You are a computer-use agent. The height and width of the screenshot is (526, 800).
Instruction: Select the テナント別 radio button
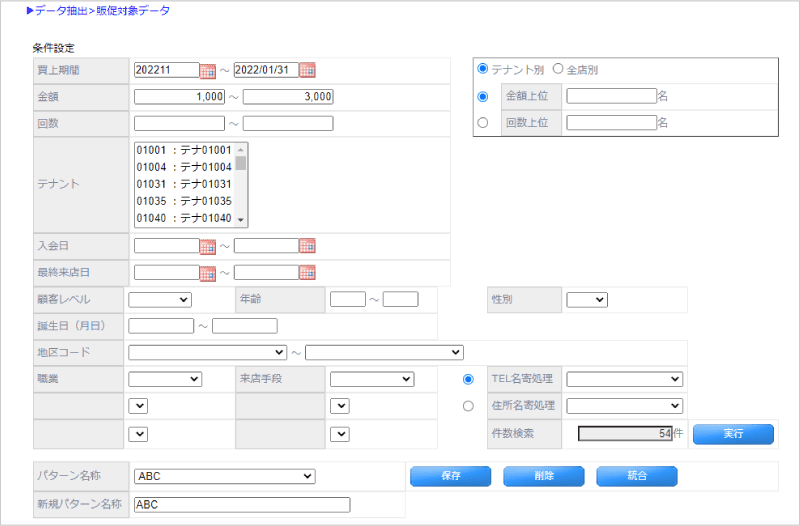tap(484, 70)
